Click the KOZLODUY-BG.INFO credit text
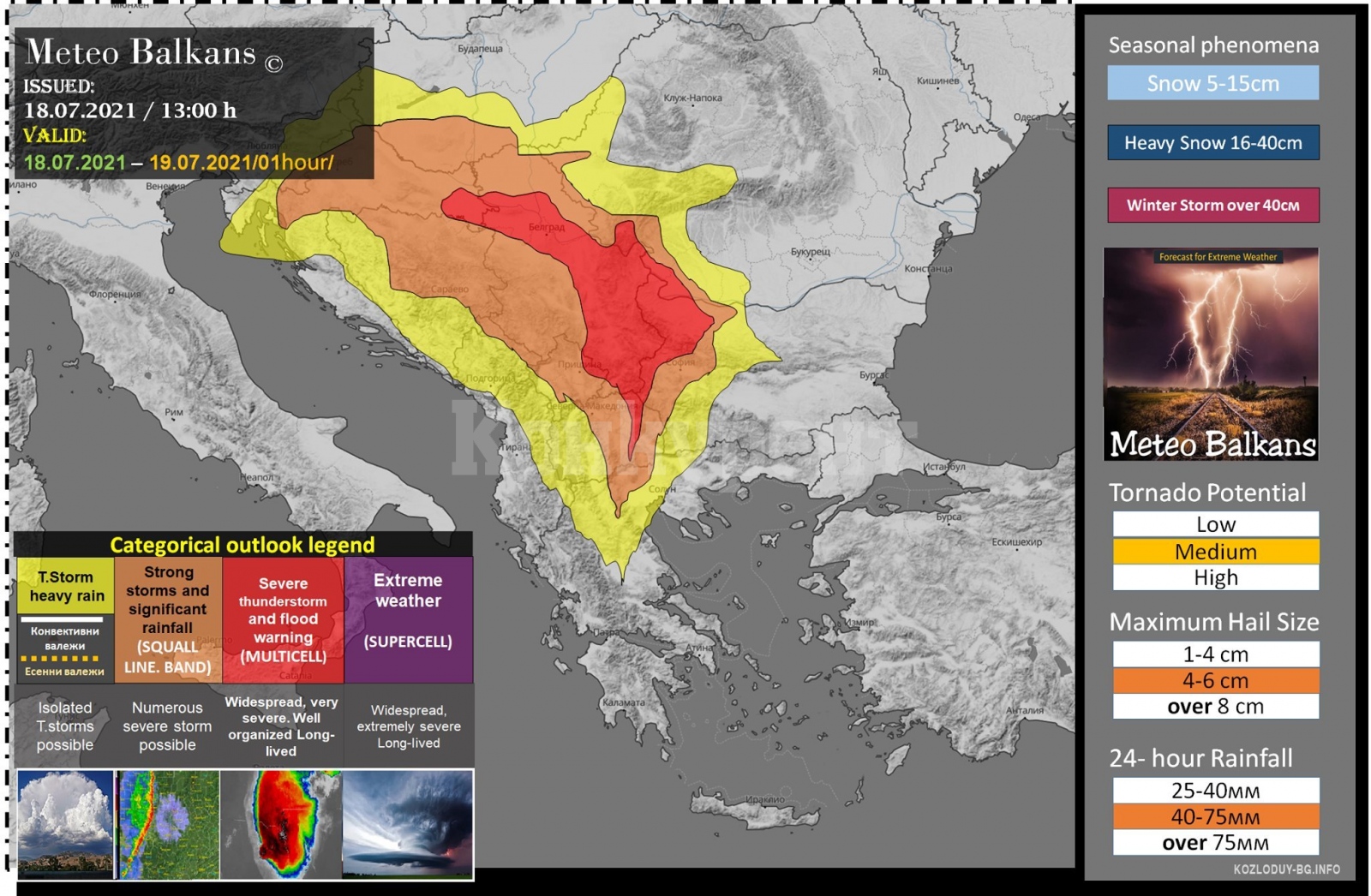The height and width of the screenshot is (896, 1371). 1286,869
